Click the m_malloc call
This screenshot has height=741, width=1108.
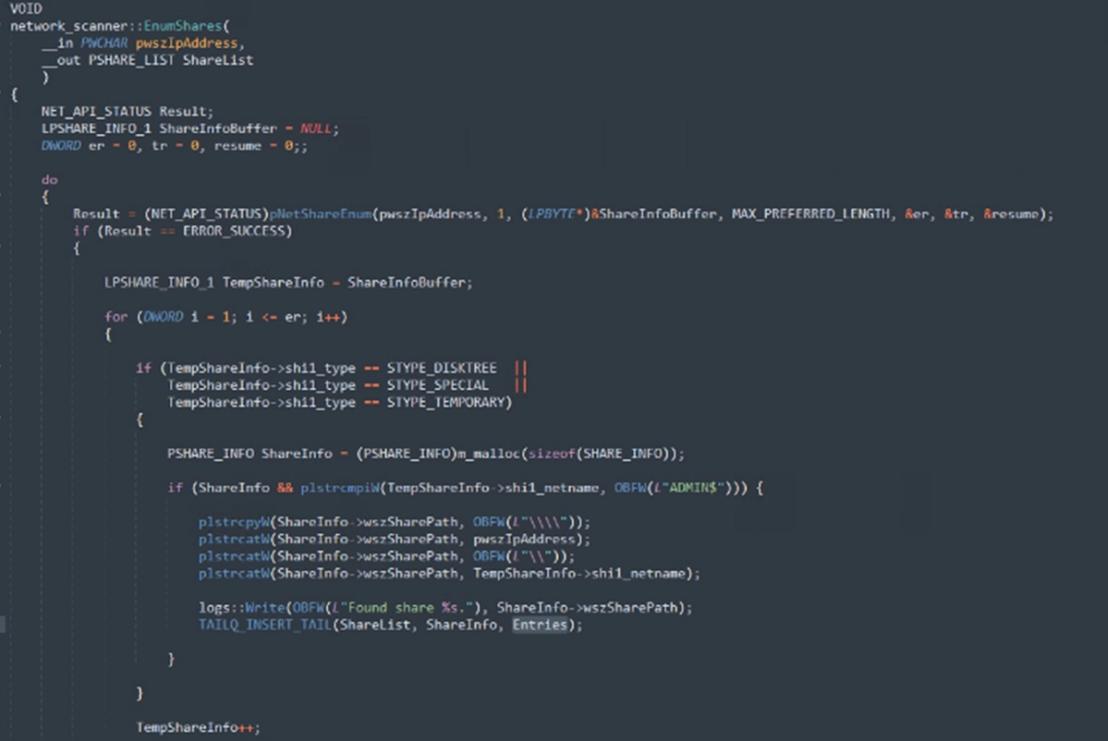point(489,454)
